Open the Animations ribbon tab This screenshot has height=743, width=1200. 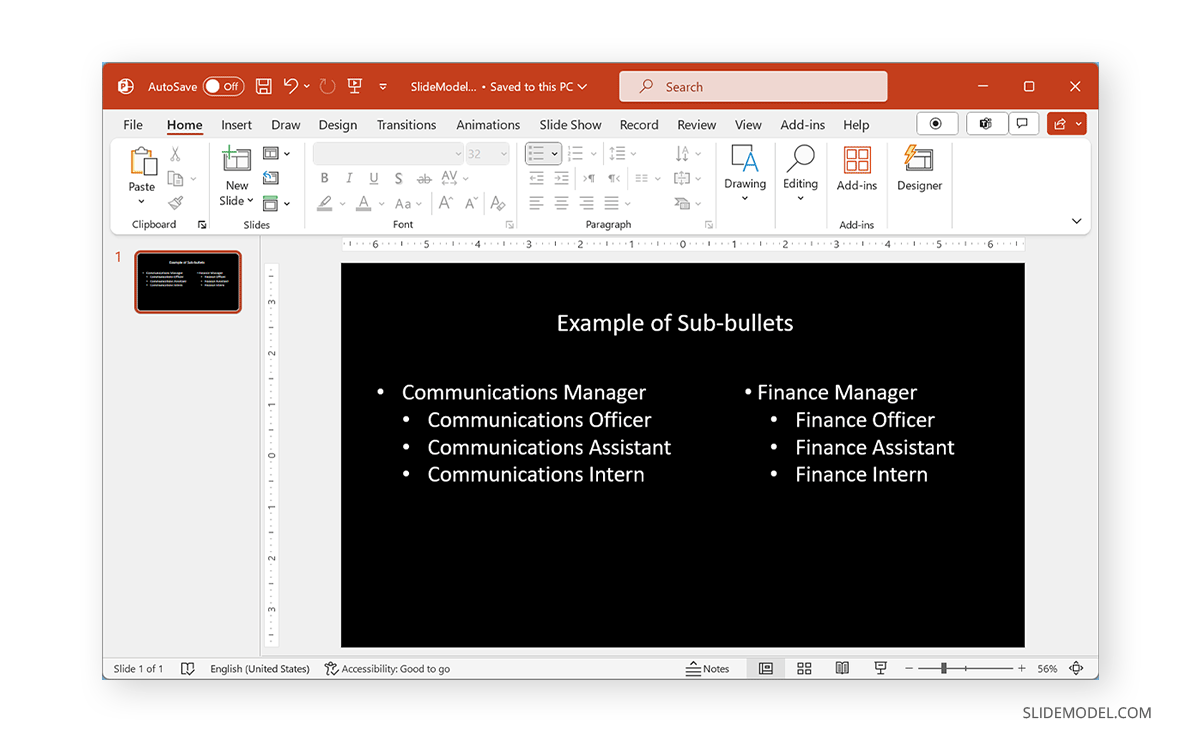(x=487, y=124)
